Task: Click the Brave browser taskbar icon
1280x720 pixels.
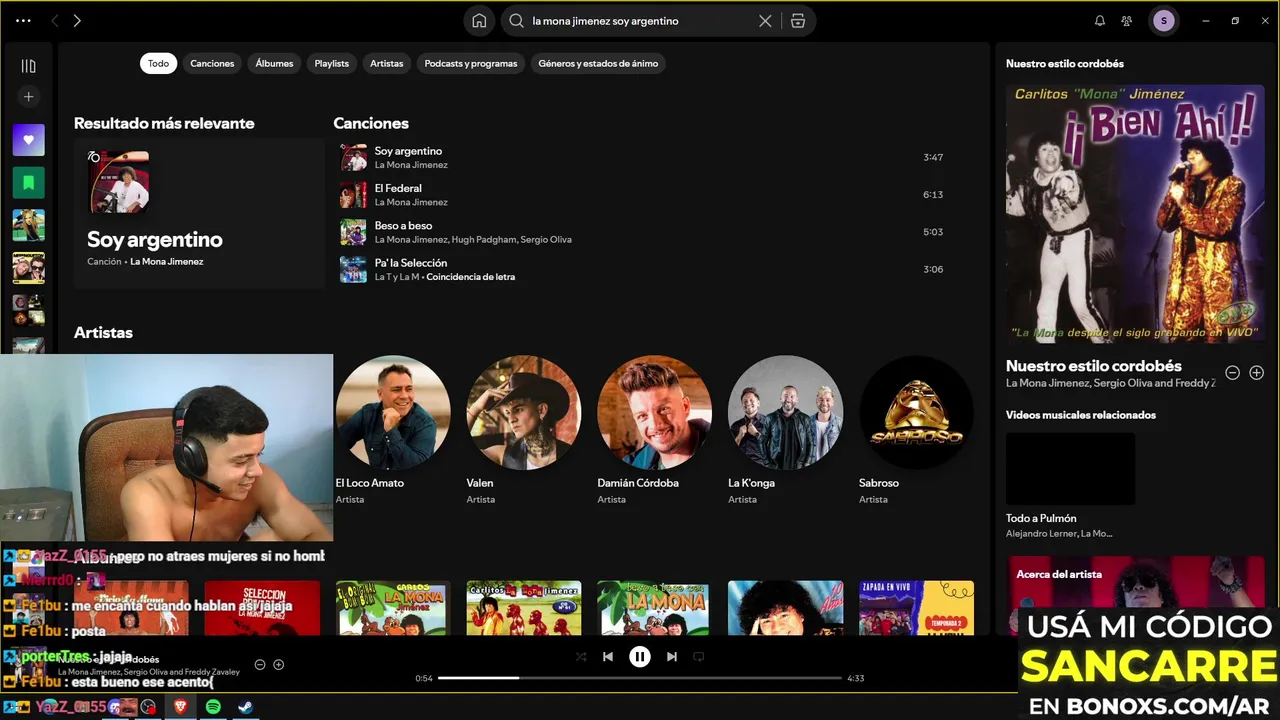Action: 181,707
